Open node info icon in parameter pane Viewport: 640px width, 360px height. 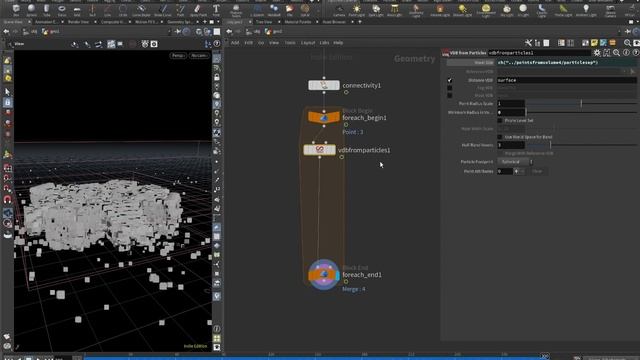(x=626, y=53)
